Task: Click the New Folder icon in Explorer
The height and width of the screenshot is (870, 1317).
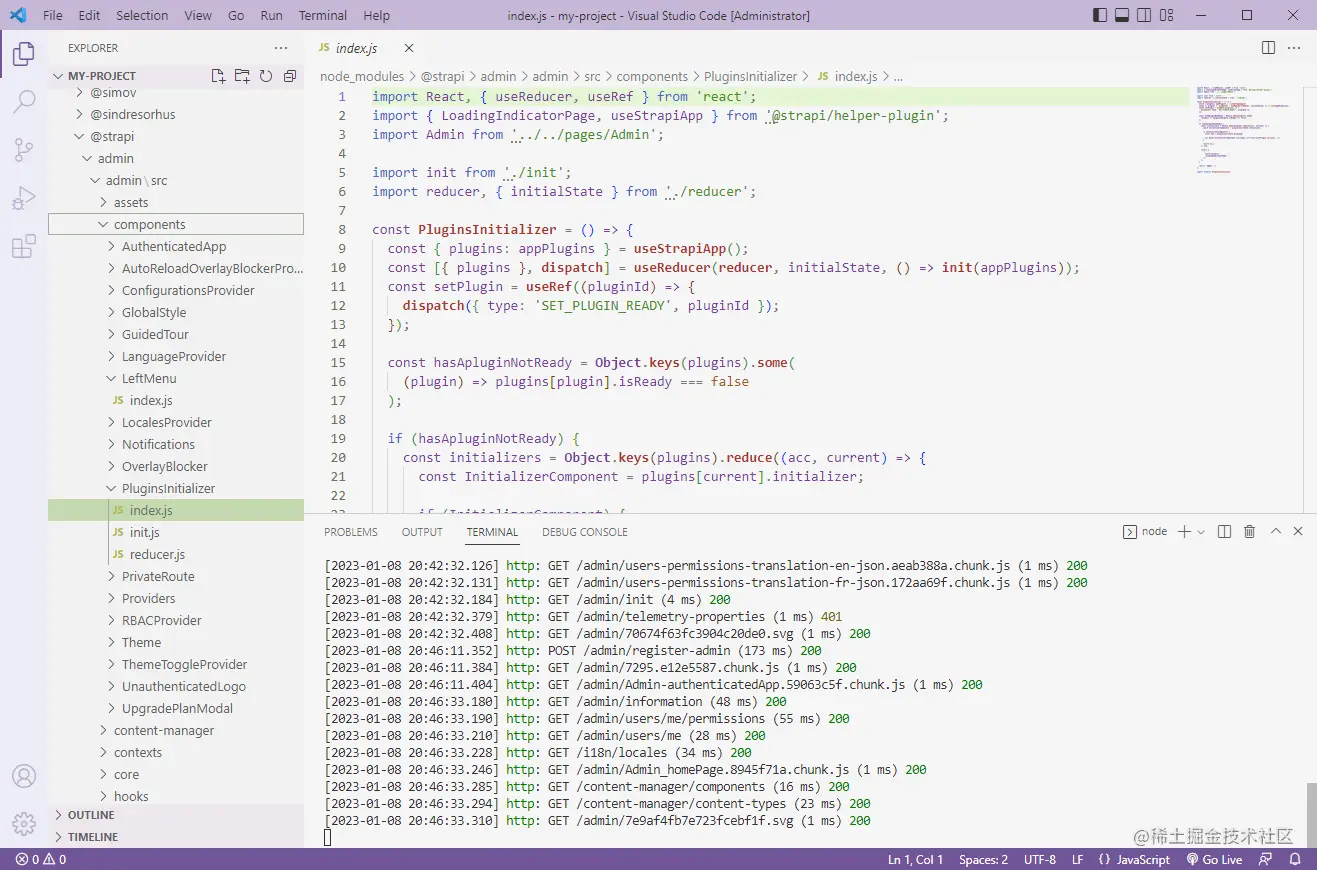Action: (242, 76)
